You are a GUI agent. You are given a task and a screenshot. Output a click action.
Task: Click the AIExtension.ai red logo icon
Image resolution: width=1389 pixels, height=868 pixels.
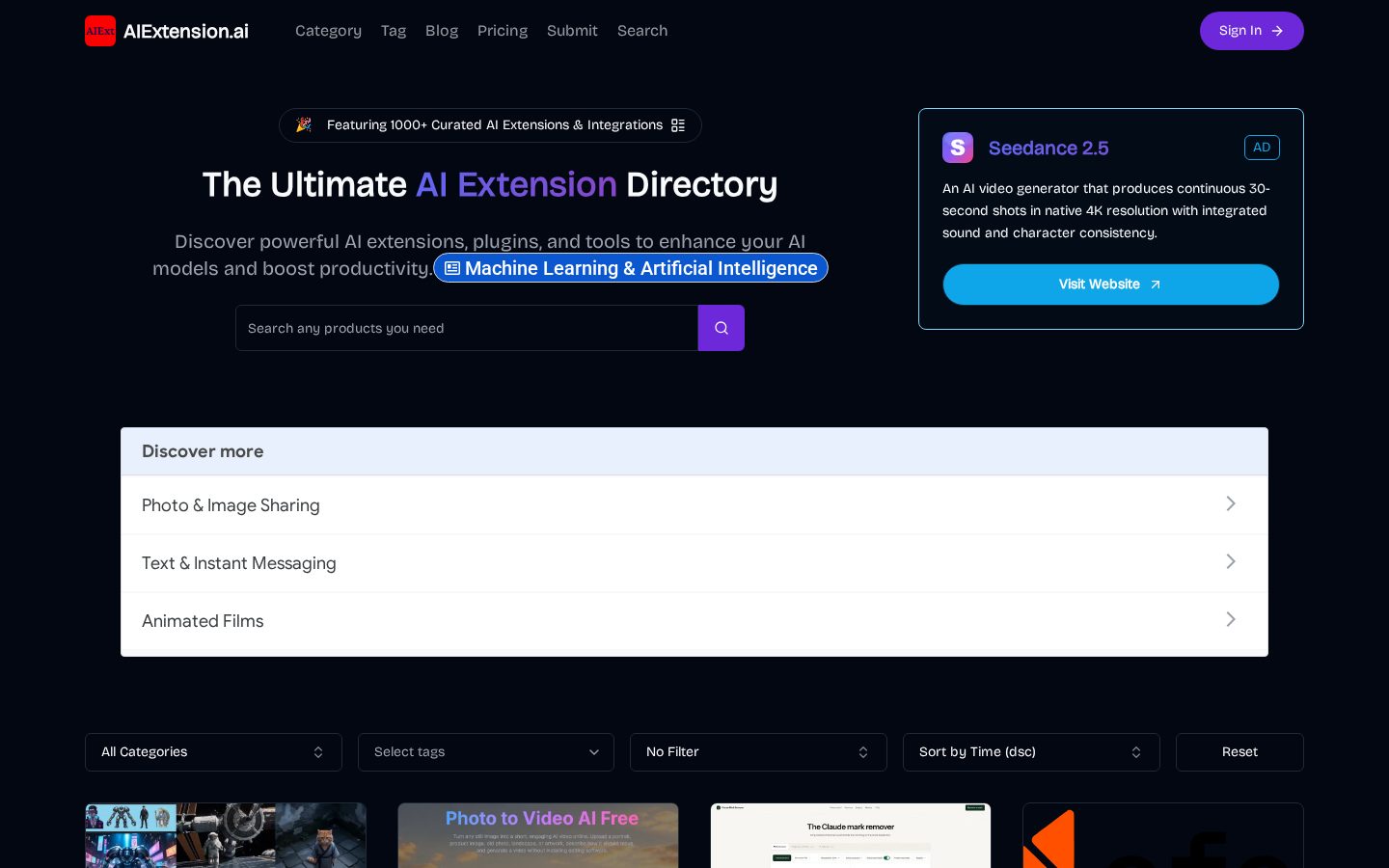pos(100,31)
